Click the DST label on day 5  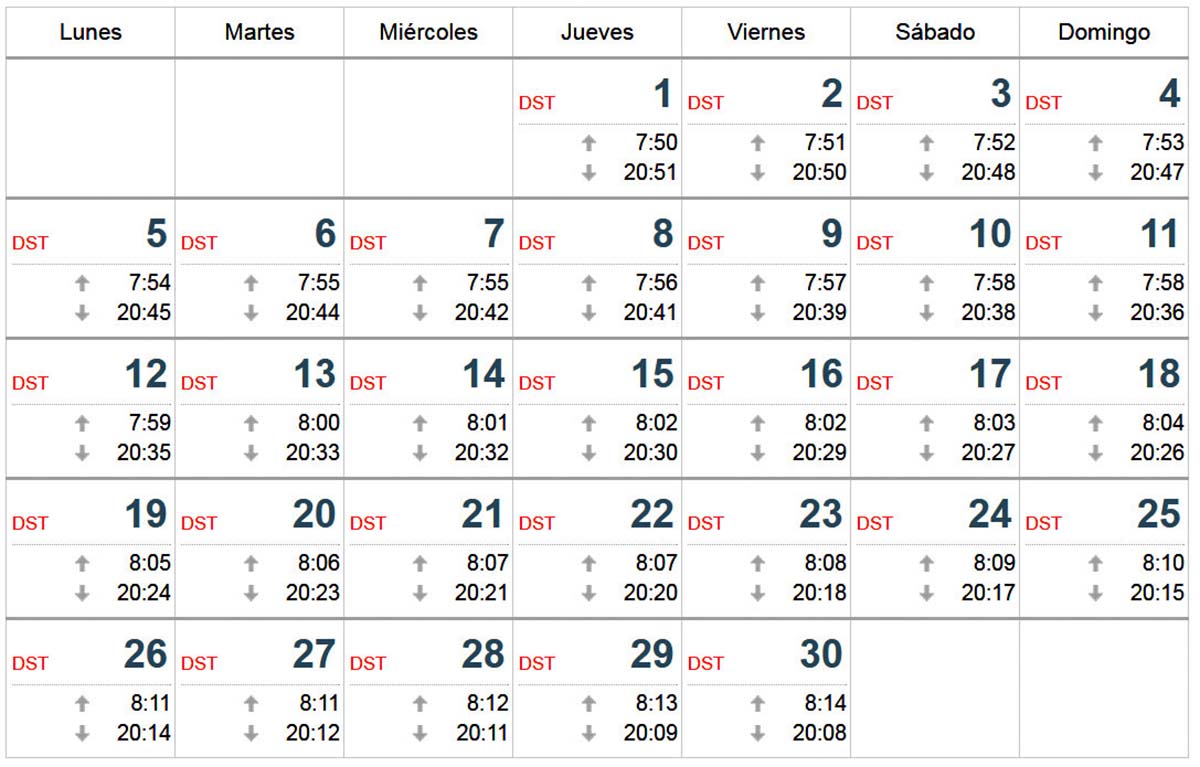[x=30, y=243]
